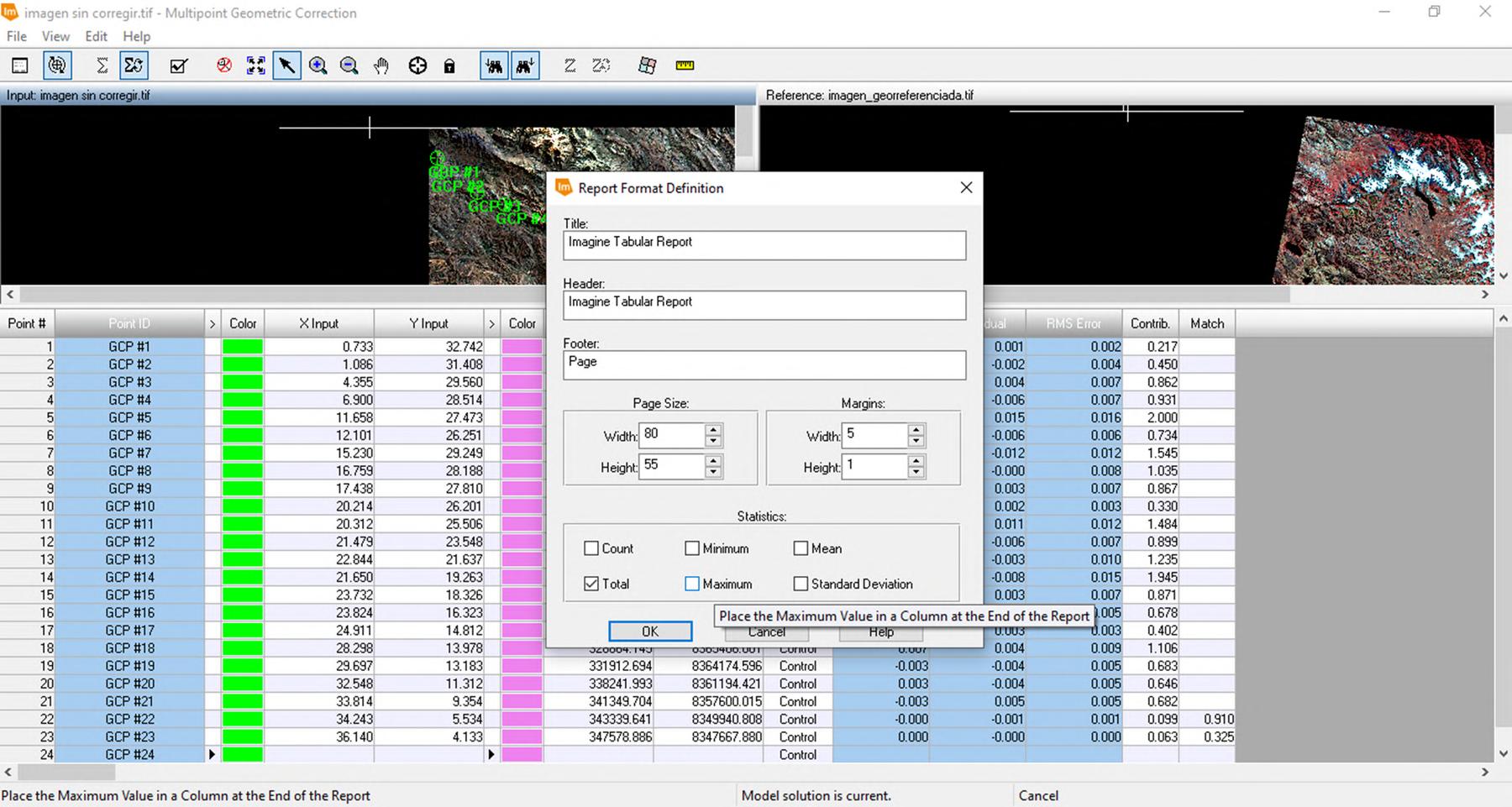Click the yellow ruler measure tool
Screen dimensions: 1512x807
(x=685, y=66)
